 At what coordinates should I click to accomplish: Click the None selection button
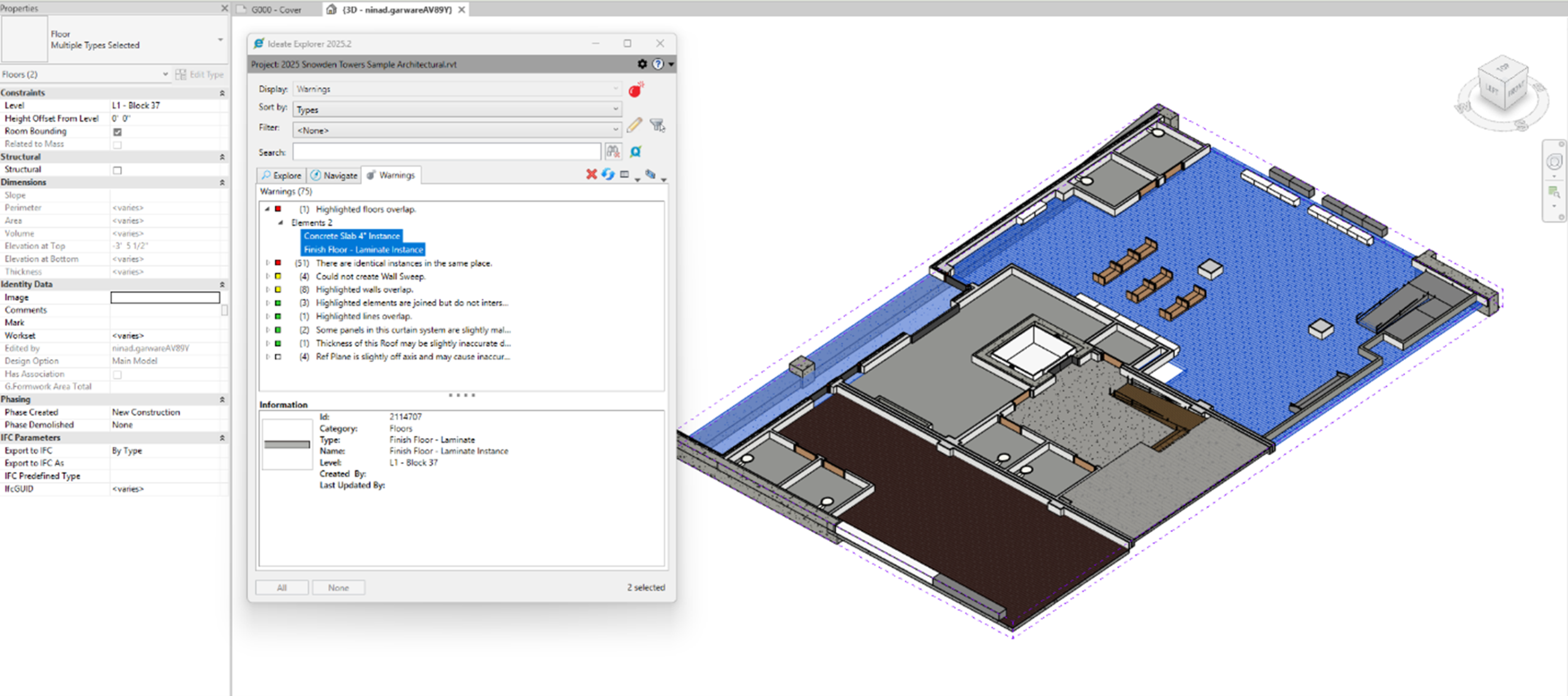[x=338, y=588]
